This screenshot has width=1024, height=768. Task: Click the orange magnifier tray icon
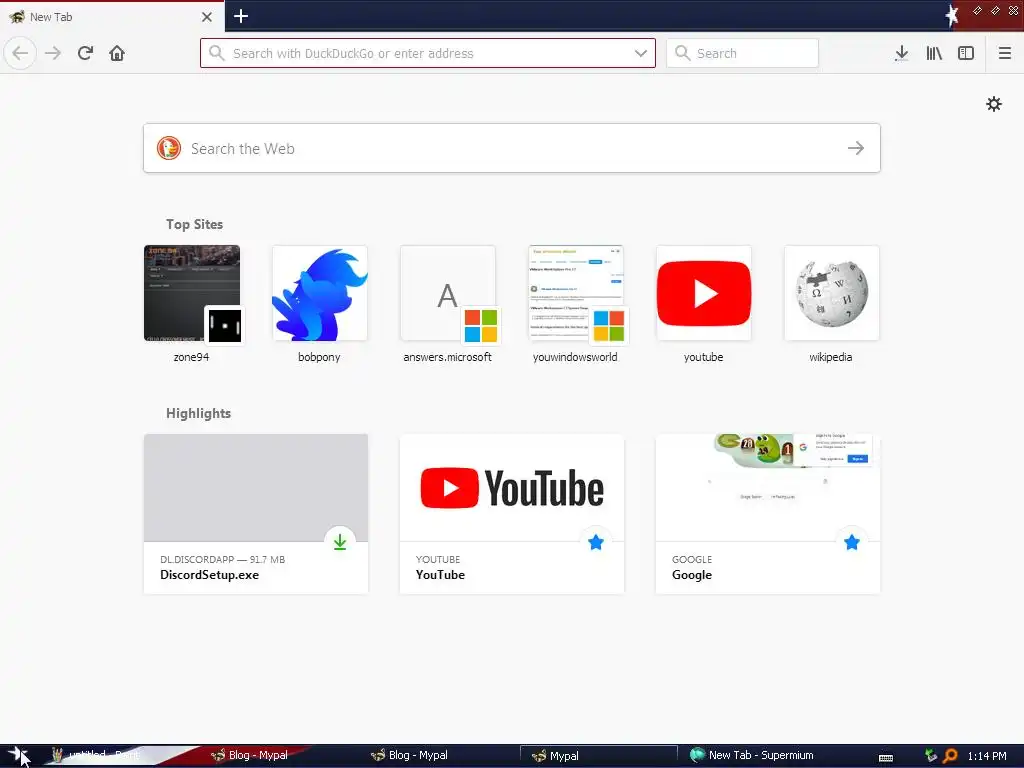tap(951, 756)
